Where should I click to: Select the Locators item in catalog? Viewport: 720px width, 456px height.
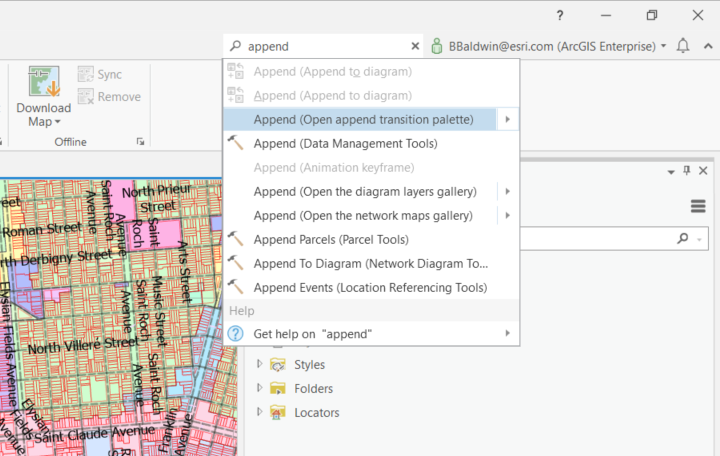click(317, 412)
